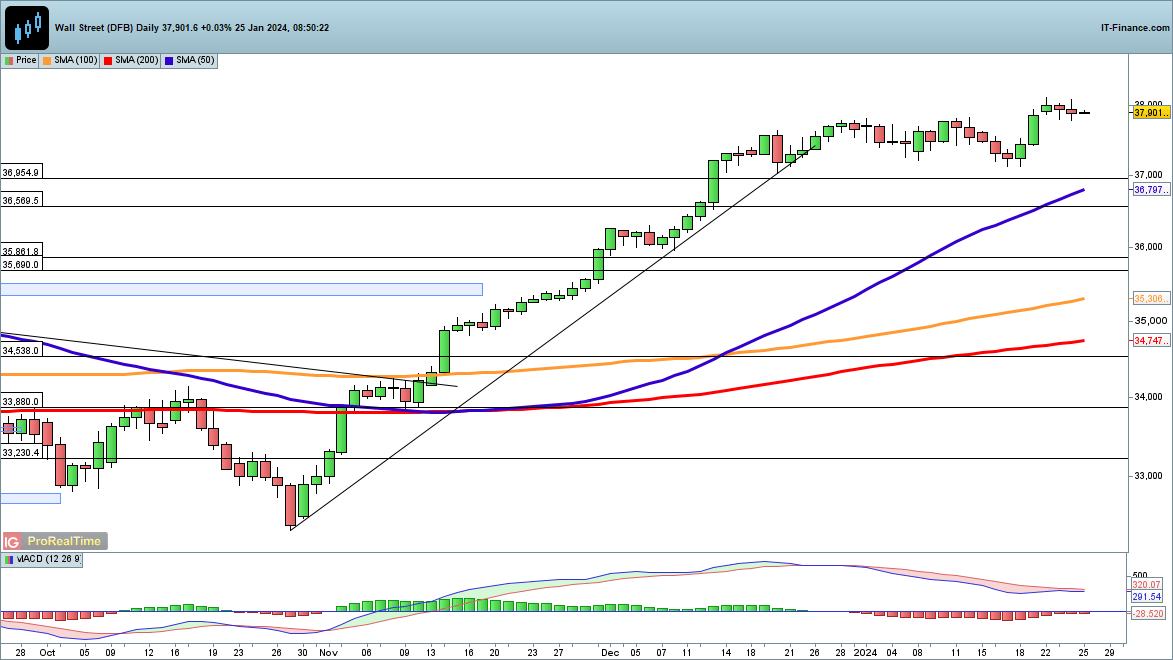Open the SMA (200) legend tab
The image size is (1173, 660).
[x=134, y=61]
